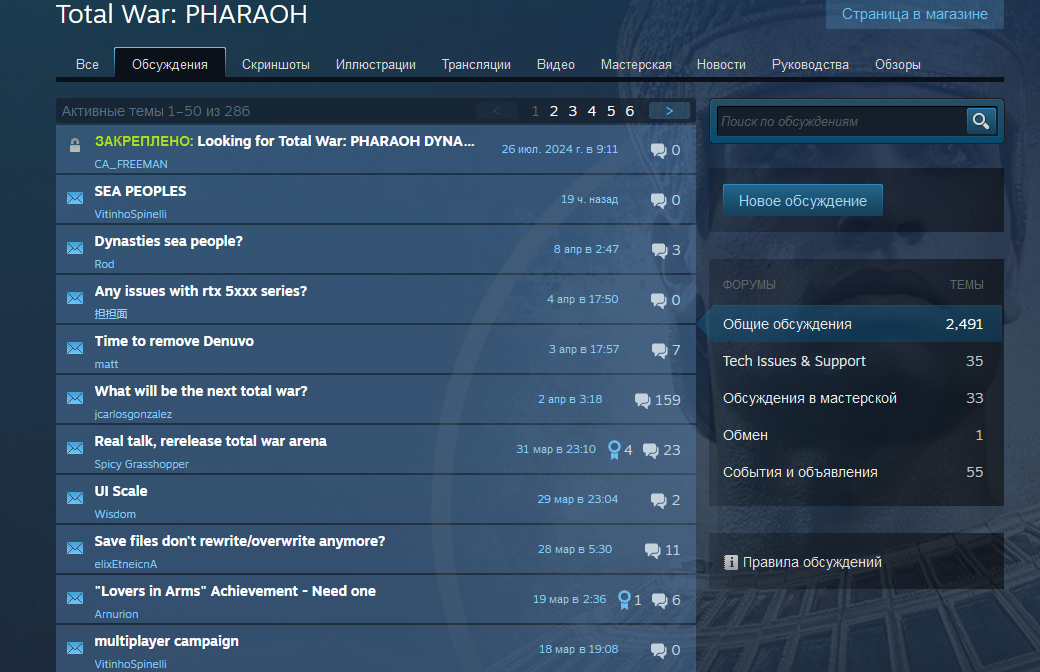This screenshot has height=672, width=1040.
Task: Go to page 4 of topics
Action: [x=592, y=111]
